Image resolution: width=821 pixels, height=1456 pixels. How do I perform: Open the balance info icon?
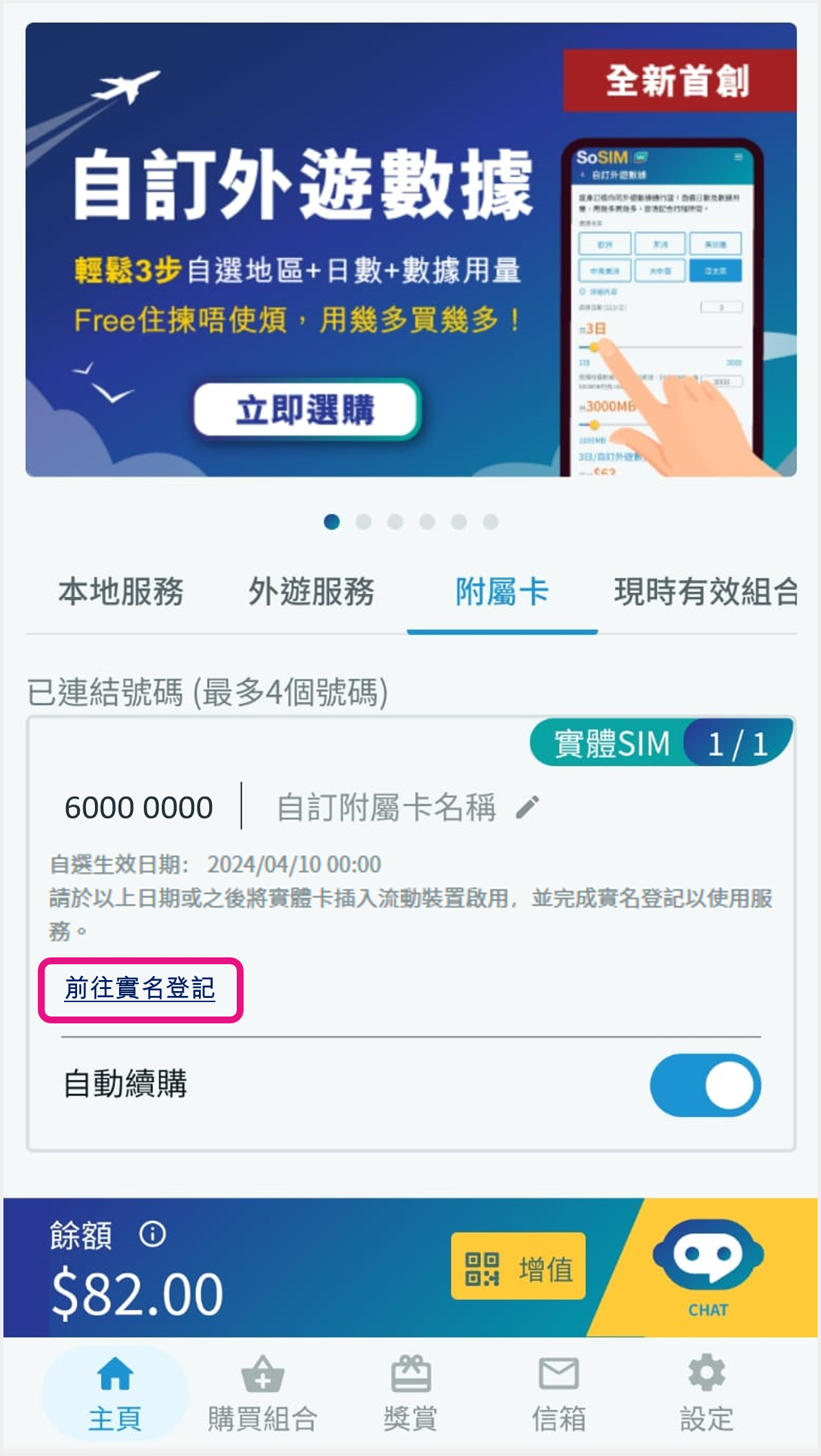(153, 1233)
